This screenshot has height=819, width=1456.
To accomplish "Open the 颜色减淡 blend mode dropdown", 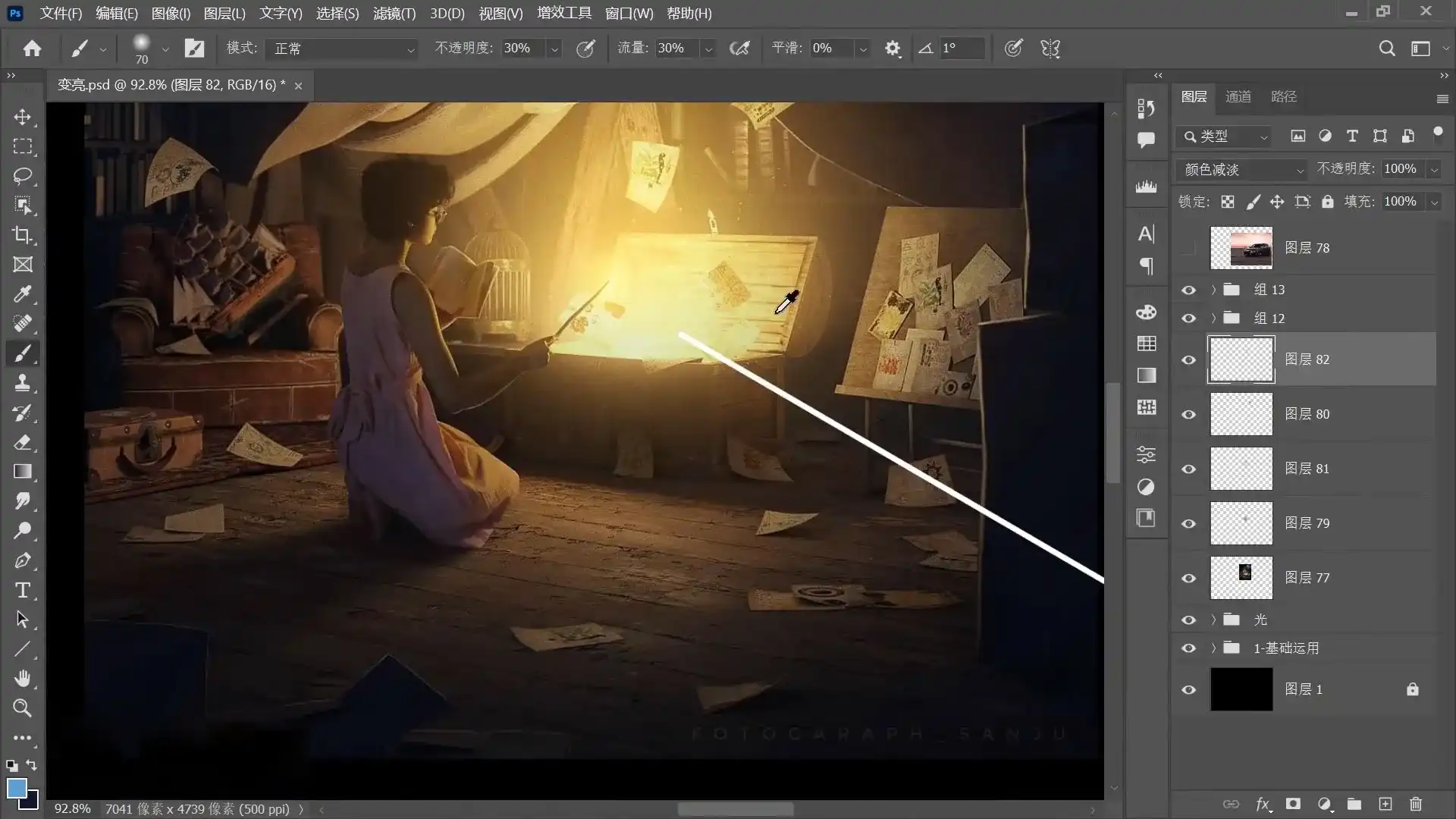I will 1241,169.
